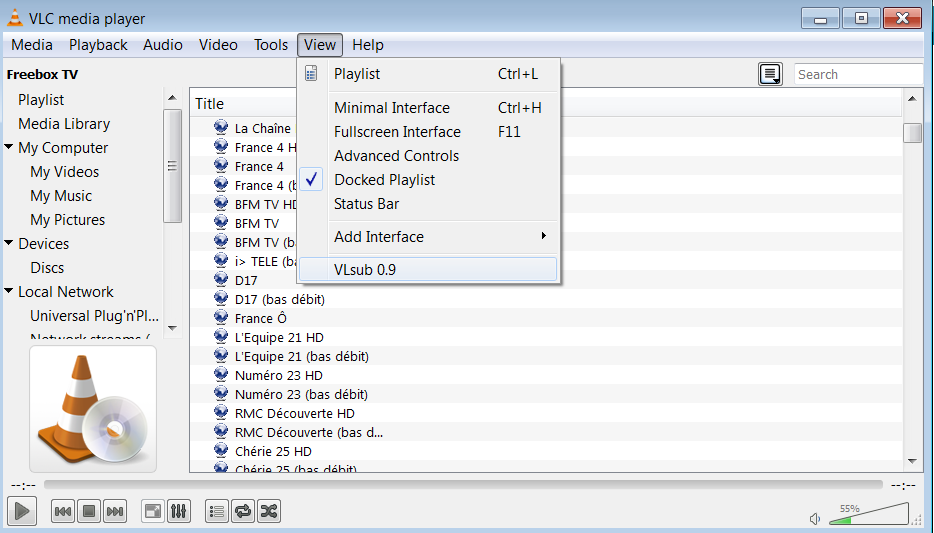
Task: Click globe icon beside BFM TV HD
Action: point(221,204)
